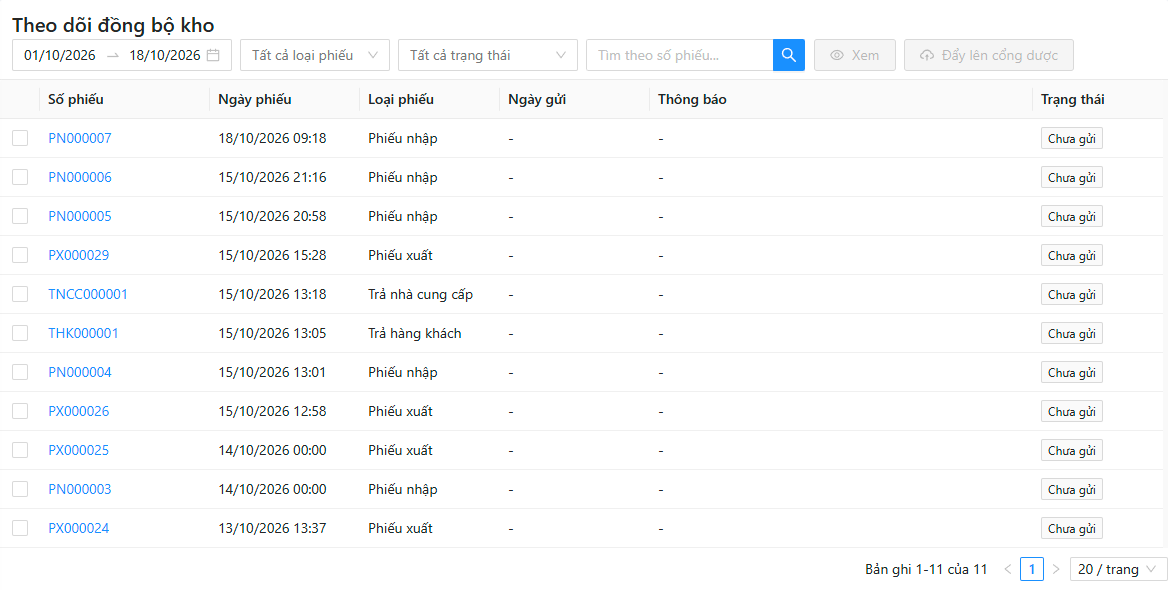Image resolution: width=1168 pixels, height=590 pixels.
Task: Select page 1 in pagination
Action: click(x=1032, y=569)
